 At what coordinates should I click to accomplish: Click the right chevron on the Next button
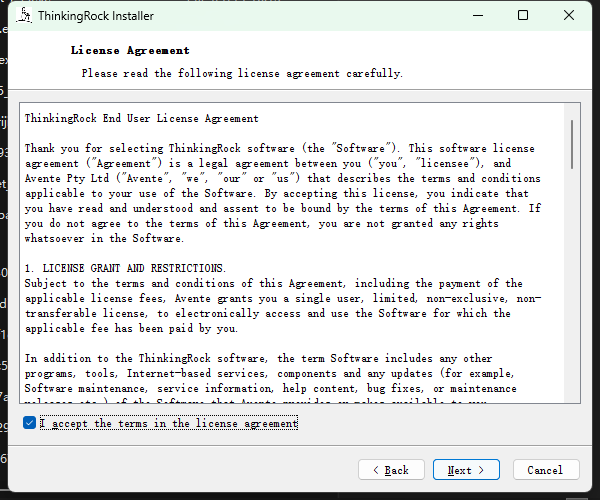click(x=481, y=470)
